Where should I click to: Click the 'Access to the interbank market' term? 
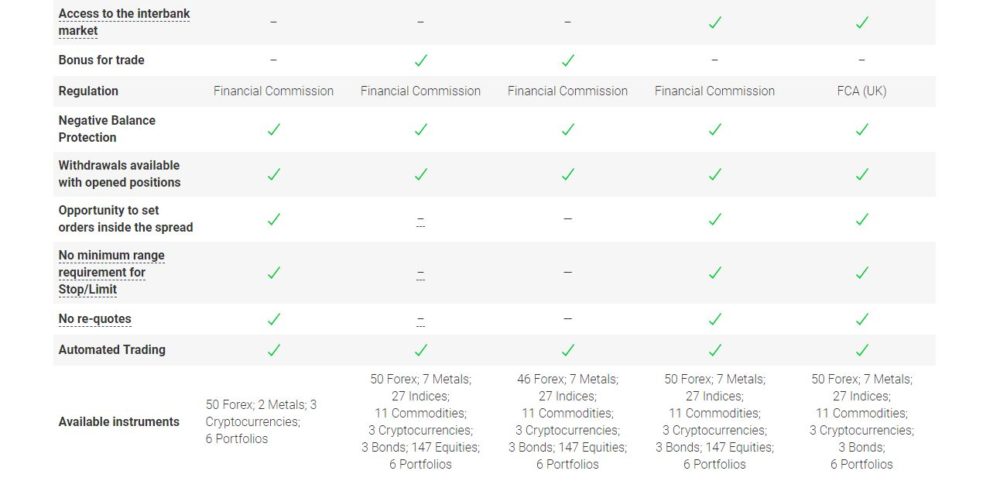click(124, 22)
